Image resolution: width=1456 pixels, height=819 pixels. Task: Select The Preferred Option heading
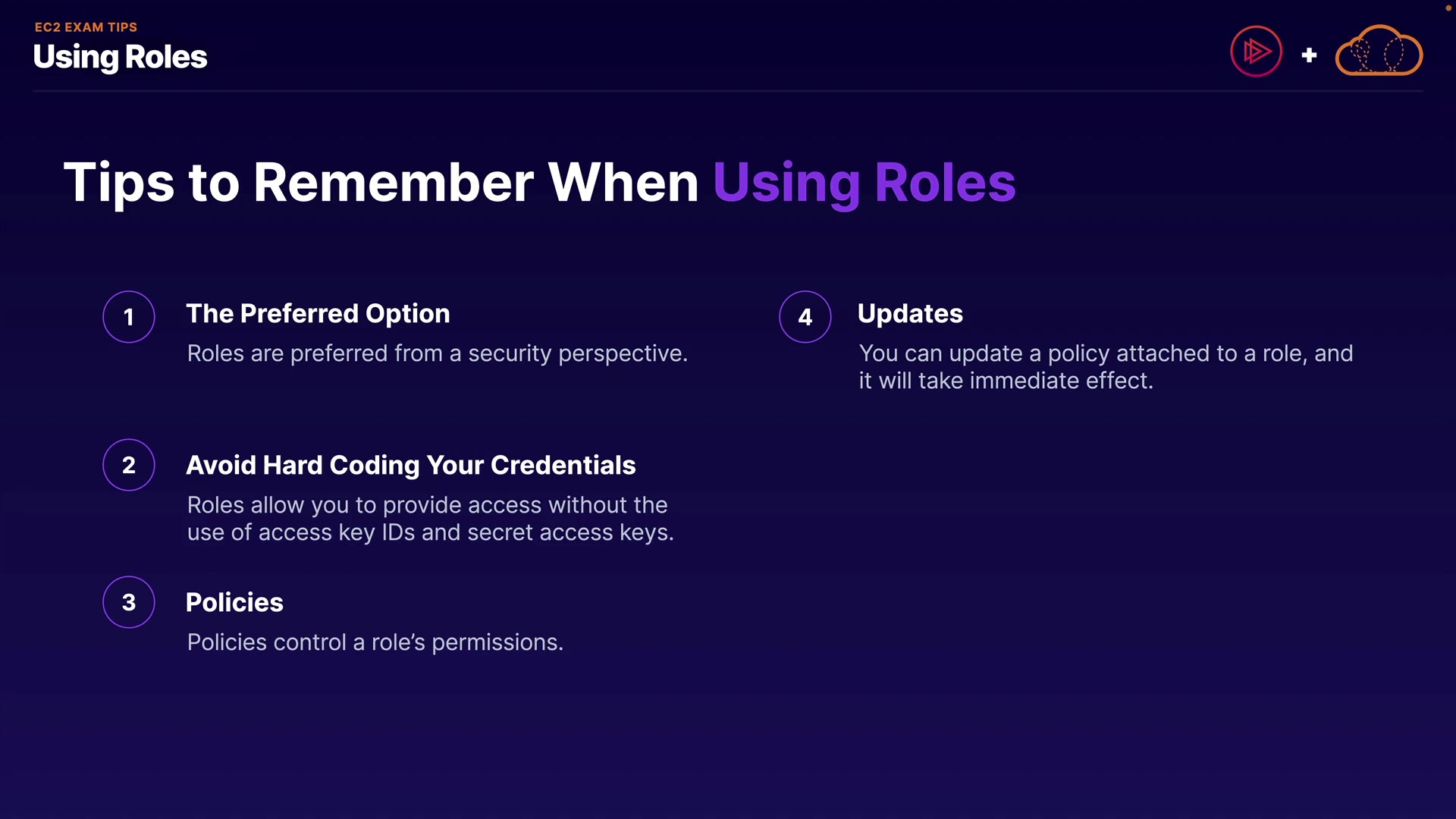click(318, 314)
